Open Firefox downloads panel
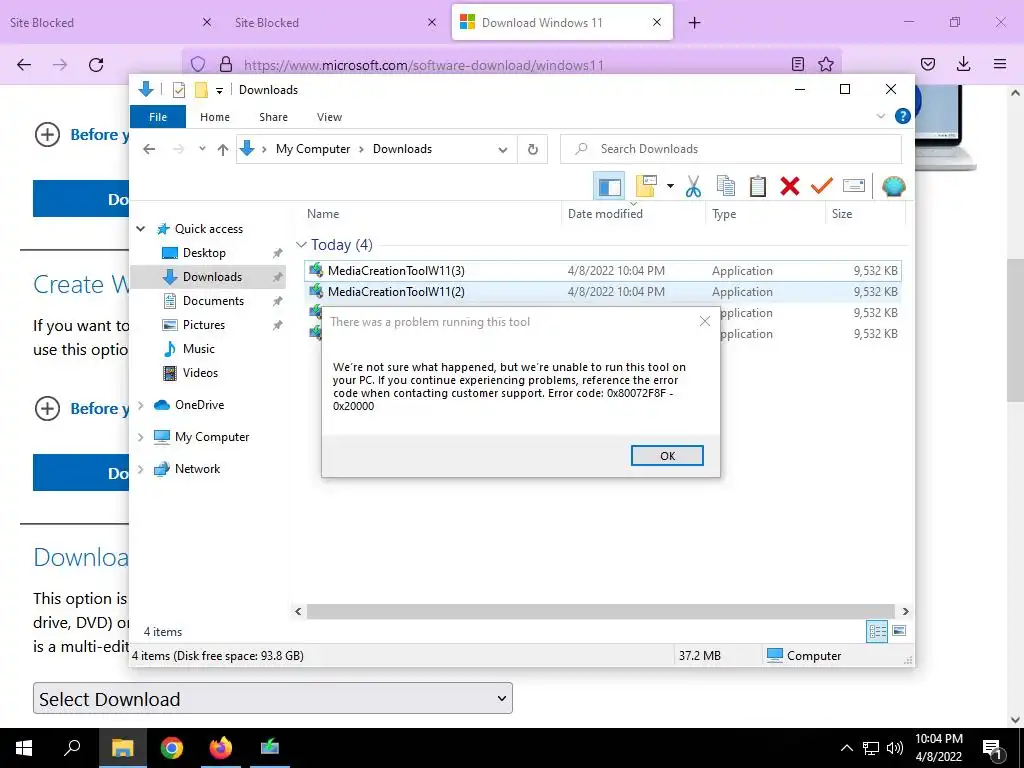 963,64
